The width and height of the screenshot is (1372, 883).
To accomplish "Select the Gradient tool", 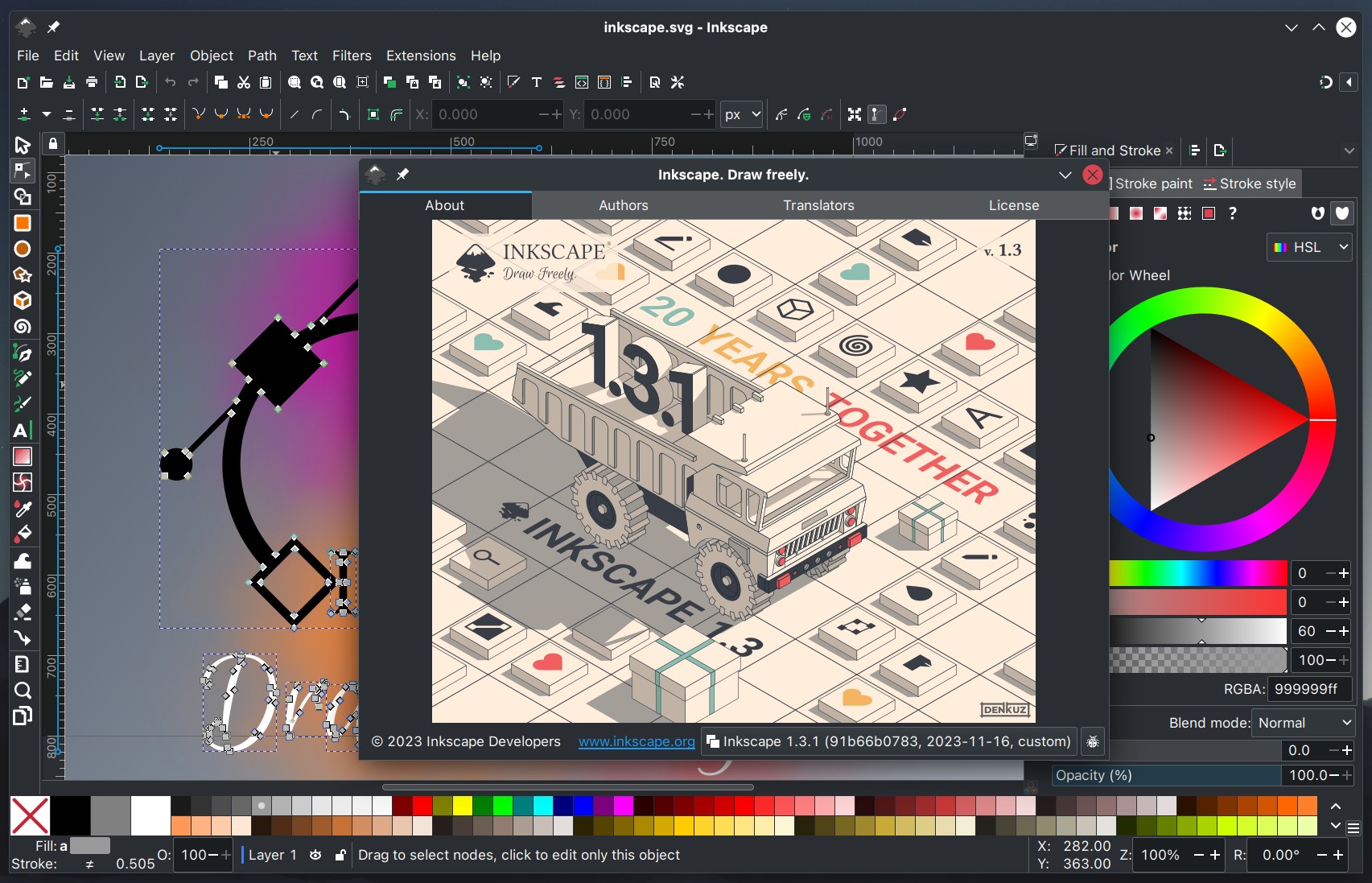I will [23, 456].
